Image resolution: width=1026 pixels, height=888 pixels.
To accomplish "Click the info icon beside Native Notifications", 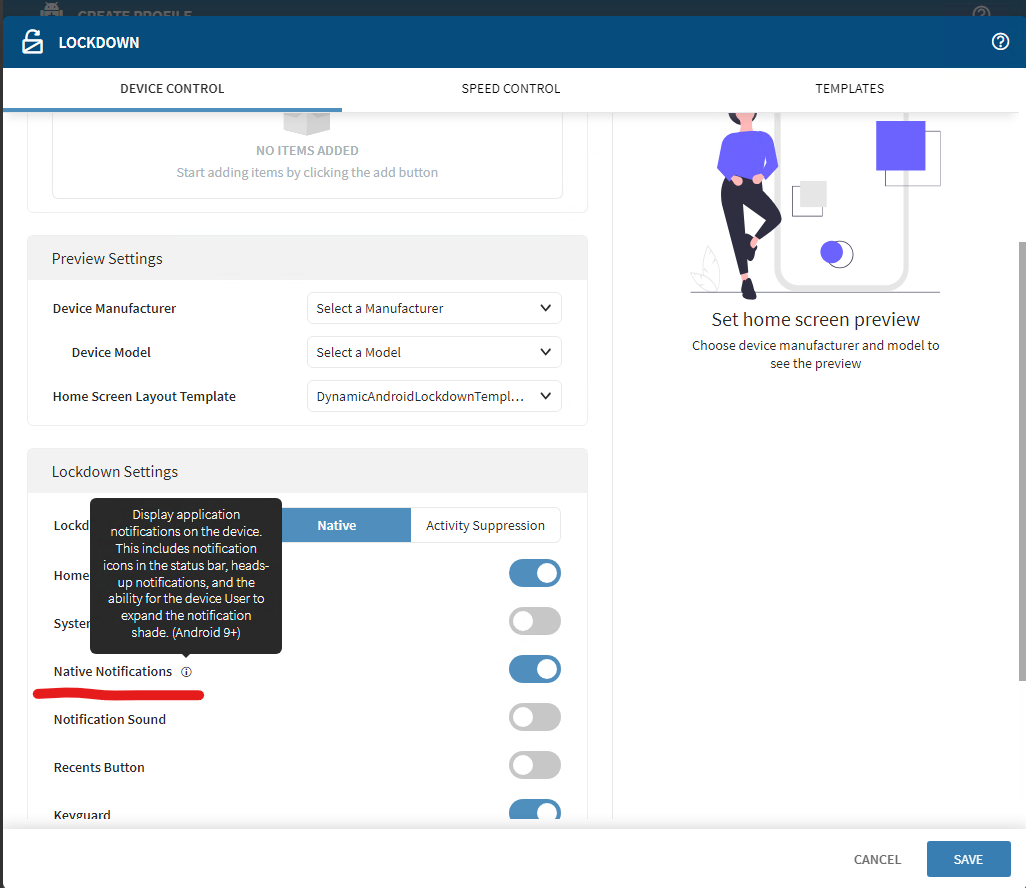I will pyautogui.click(x=187, y=672).
